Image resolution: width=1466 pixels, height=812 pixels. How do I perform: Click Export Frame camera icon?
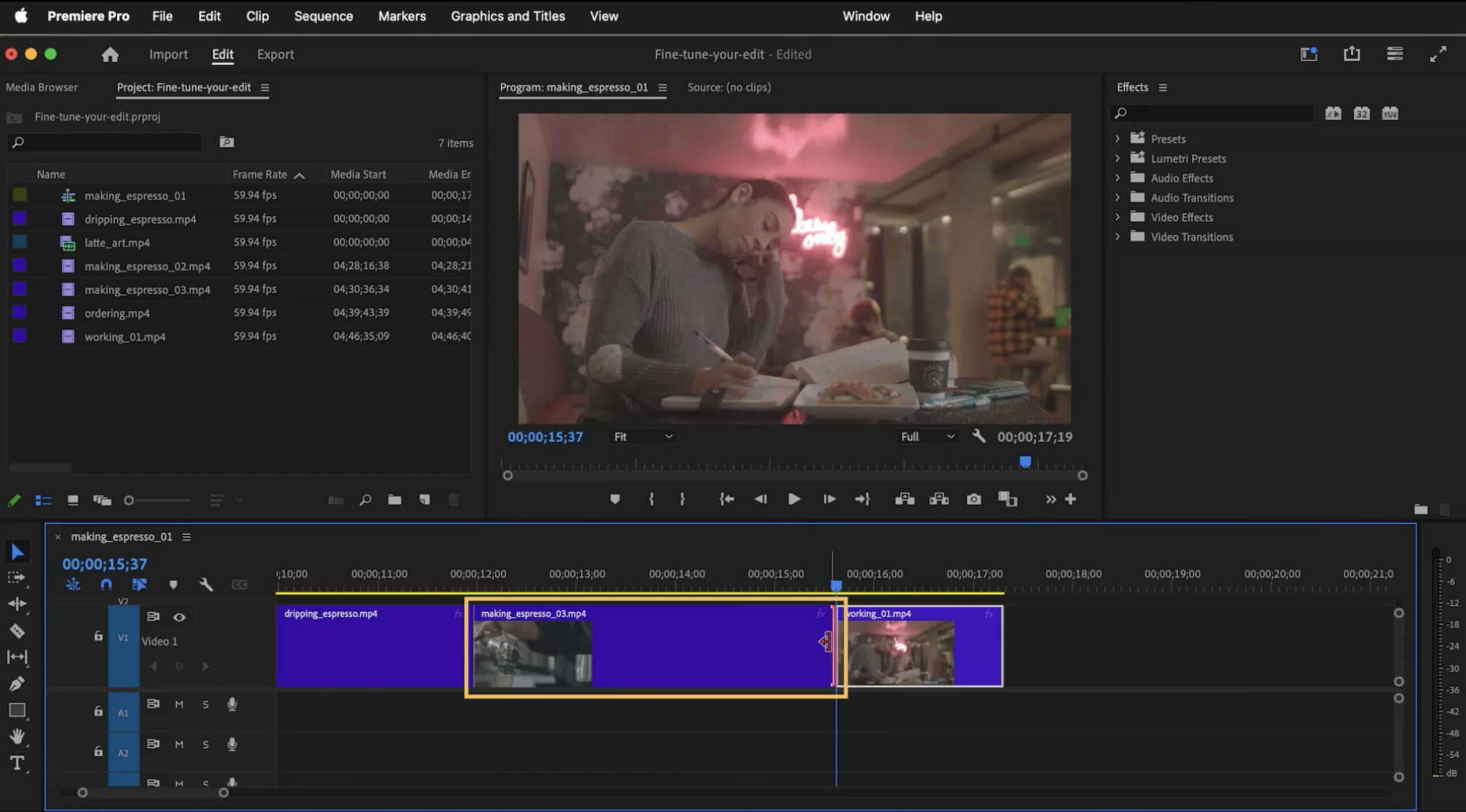point(974,499)
